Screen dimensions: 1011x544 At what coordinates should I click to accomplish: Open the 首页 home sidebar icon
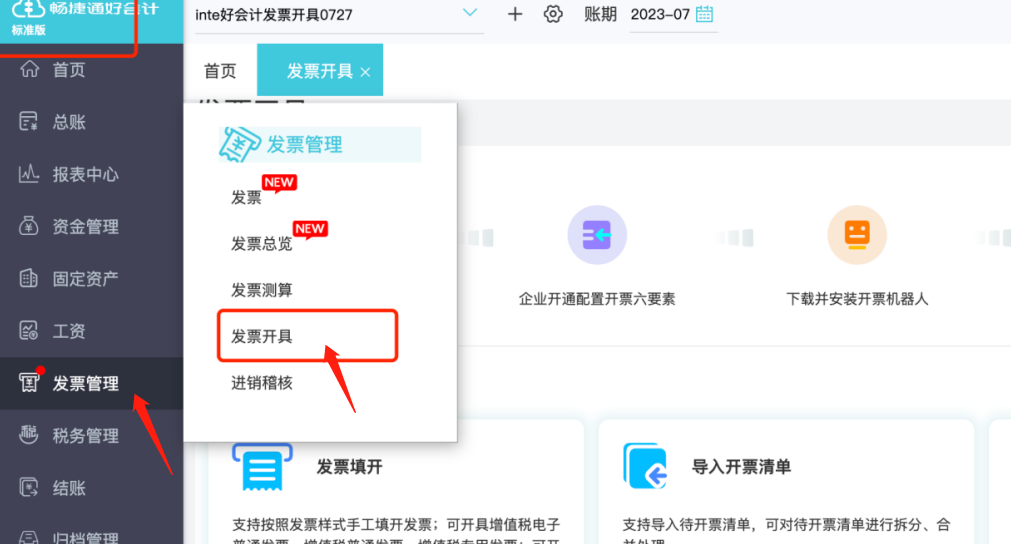29,68
